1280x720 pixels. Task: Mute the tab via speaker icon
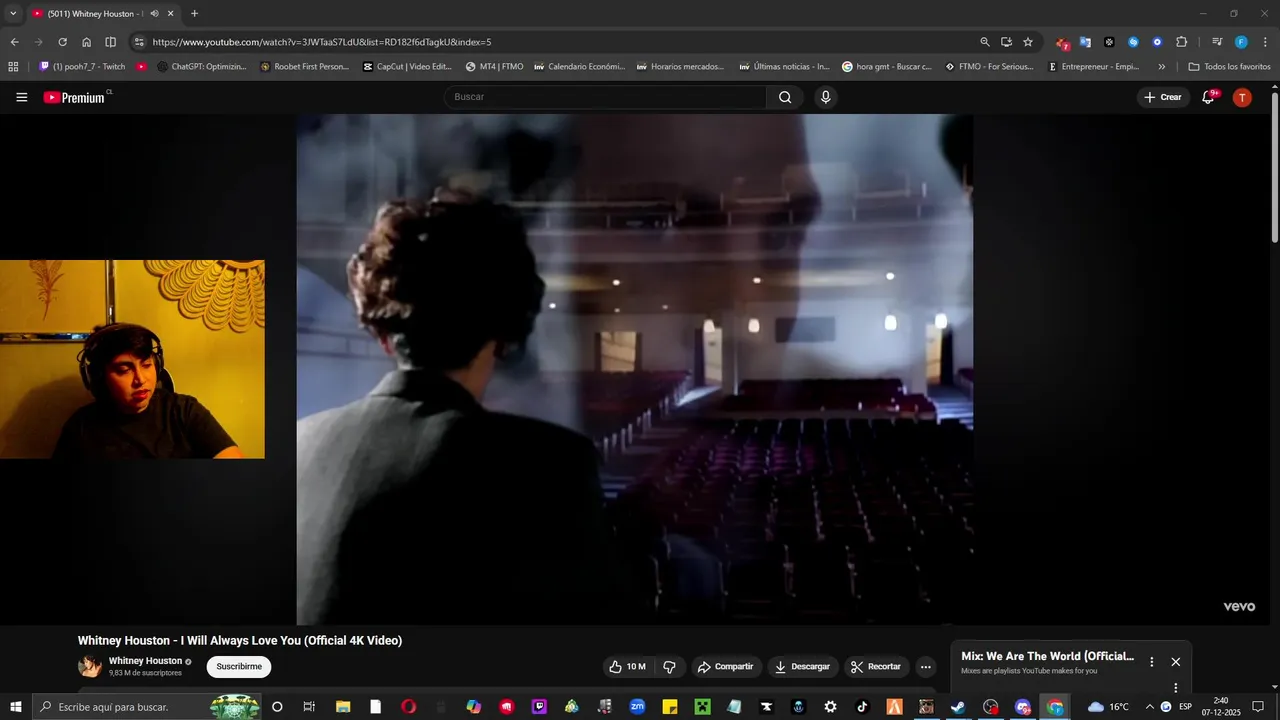click(x=154, y=14)
